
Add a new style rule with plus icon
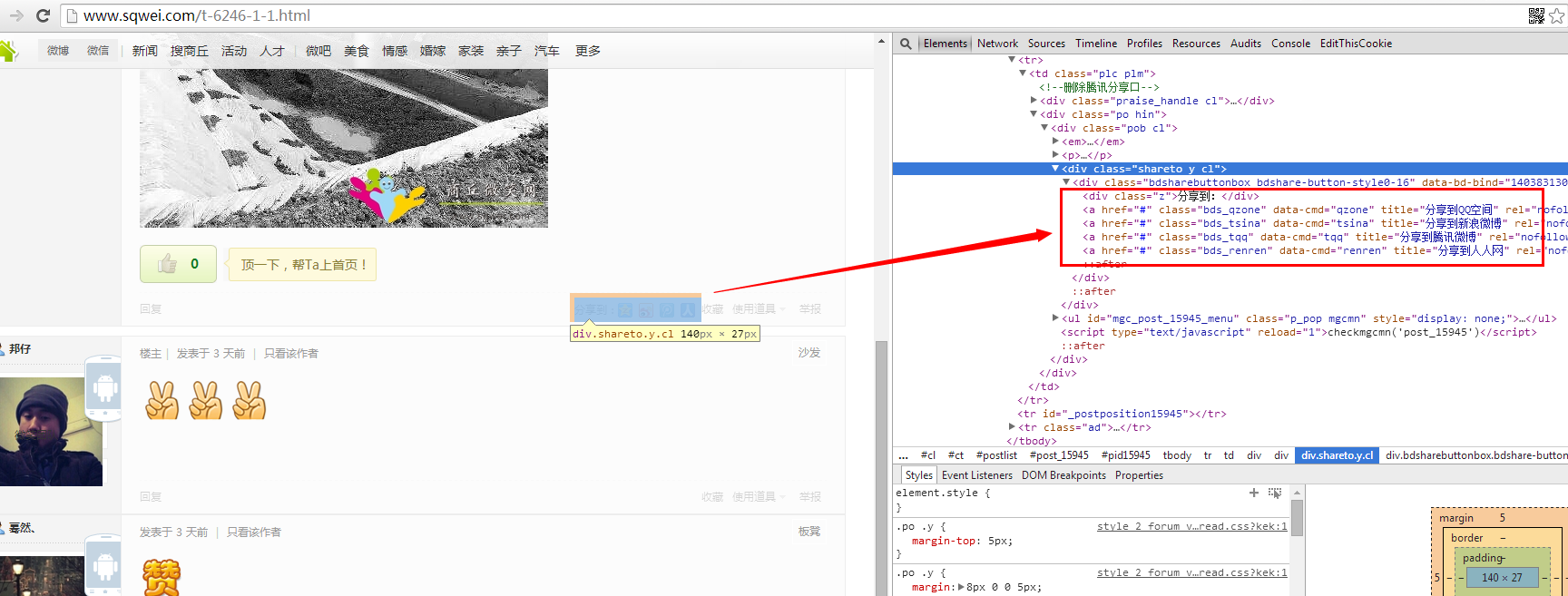pyautogui.click(x=1254, y=493)
